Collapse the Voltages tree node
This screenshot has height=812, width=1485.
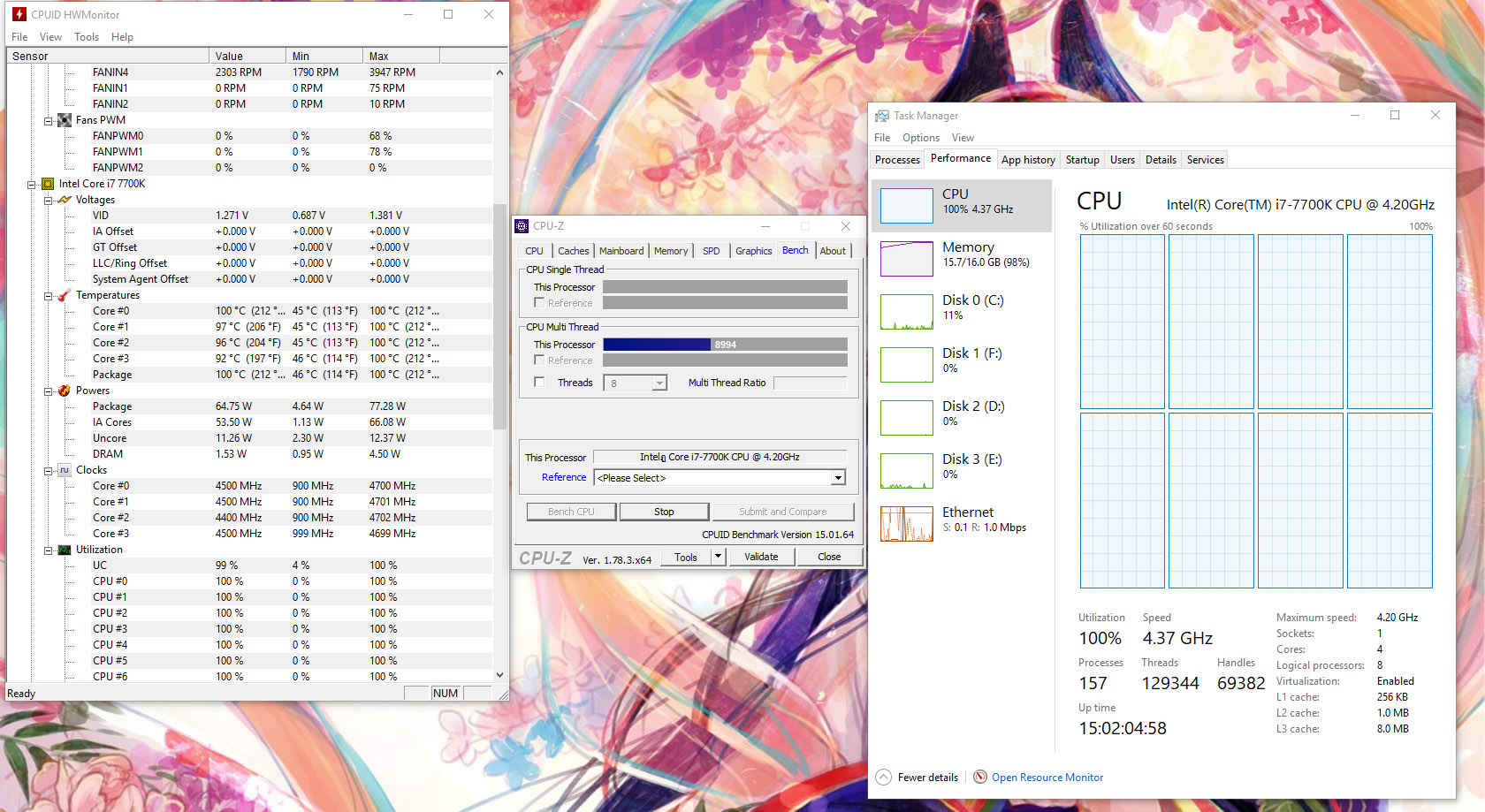(x=48, y=200)
